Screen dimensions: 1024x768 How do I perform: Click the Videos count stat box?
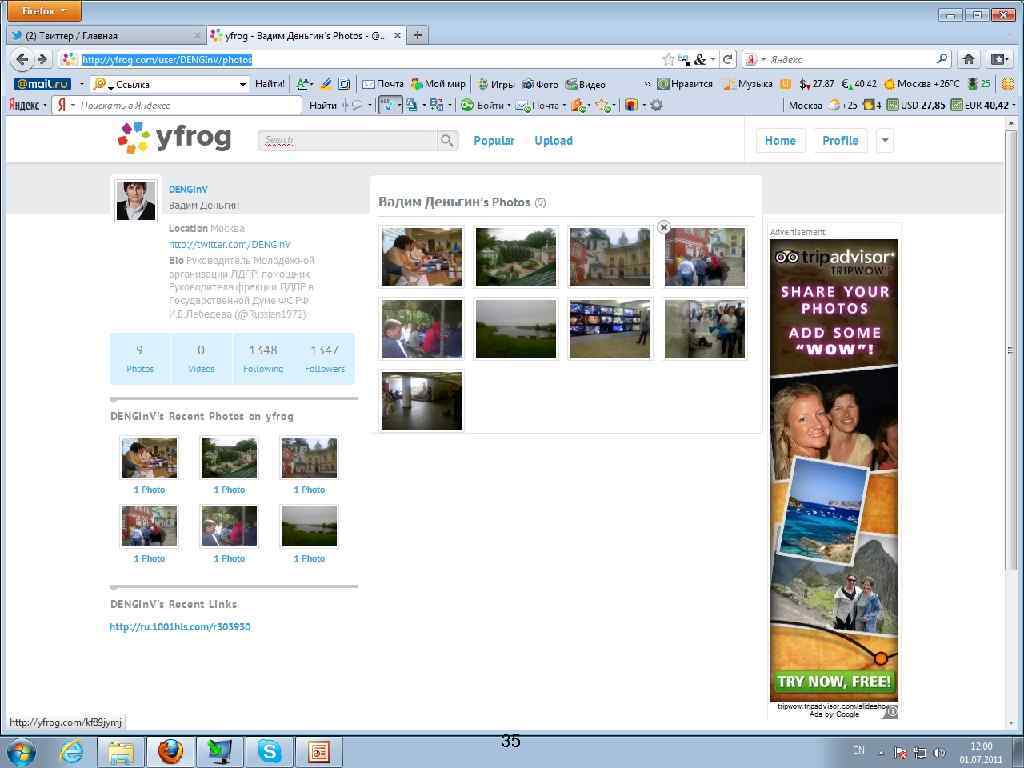point(201,359)
